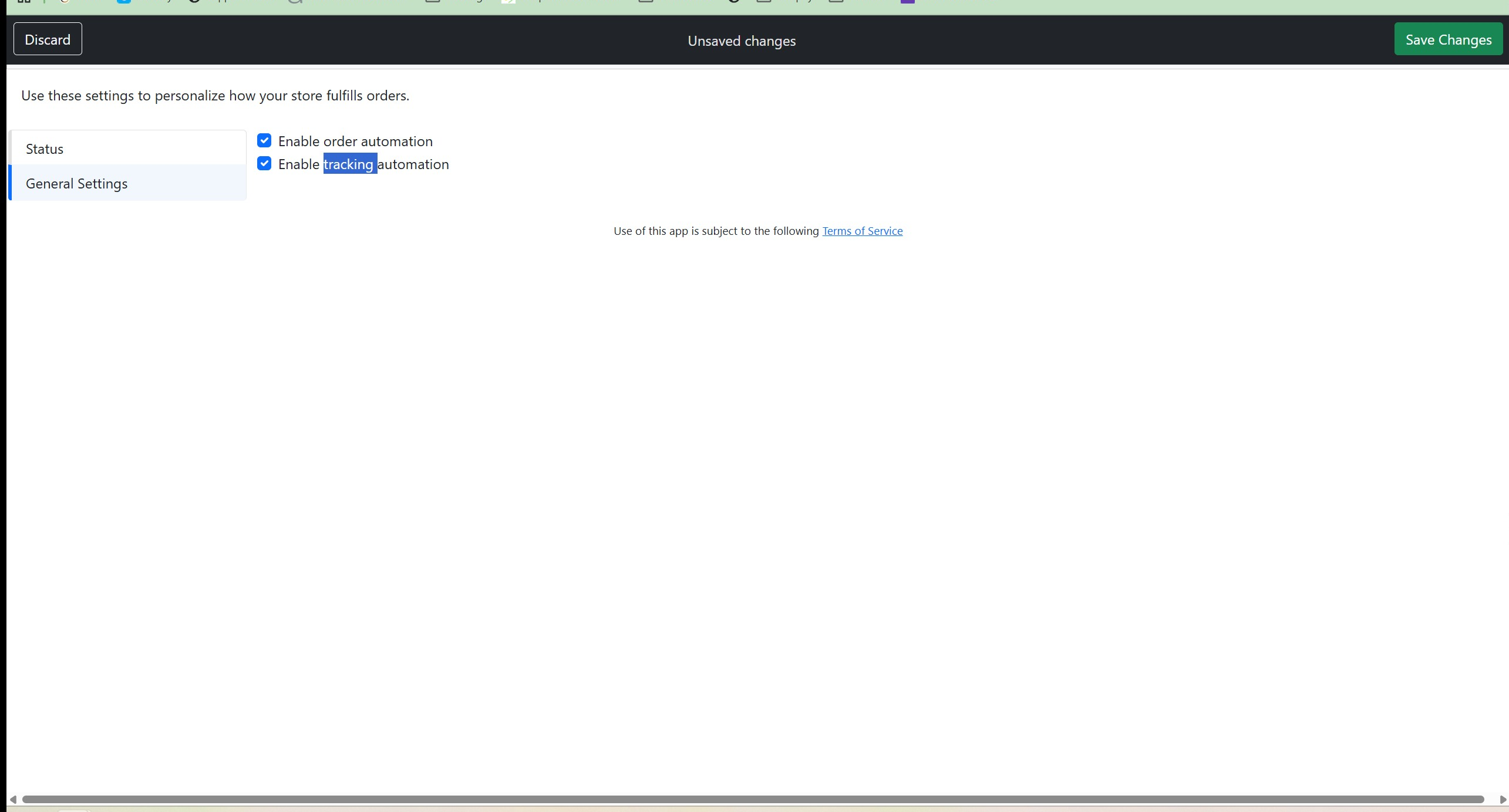Click the right arrow of horizontal scrollbar
This screenshot has width=1509, height=812.
1502,799
